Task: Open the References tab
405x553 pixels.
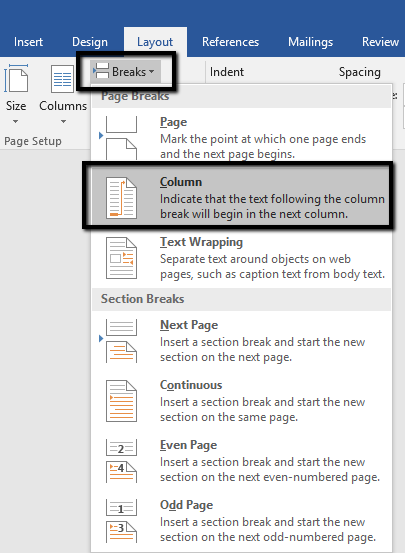Action: (230, 42)
